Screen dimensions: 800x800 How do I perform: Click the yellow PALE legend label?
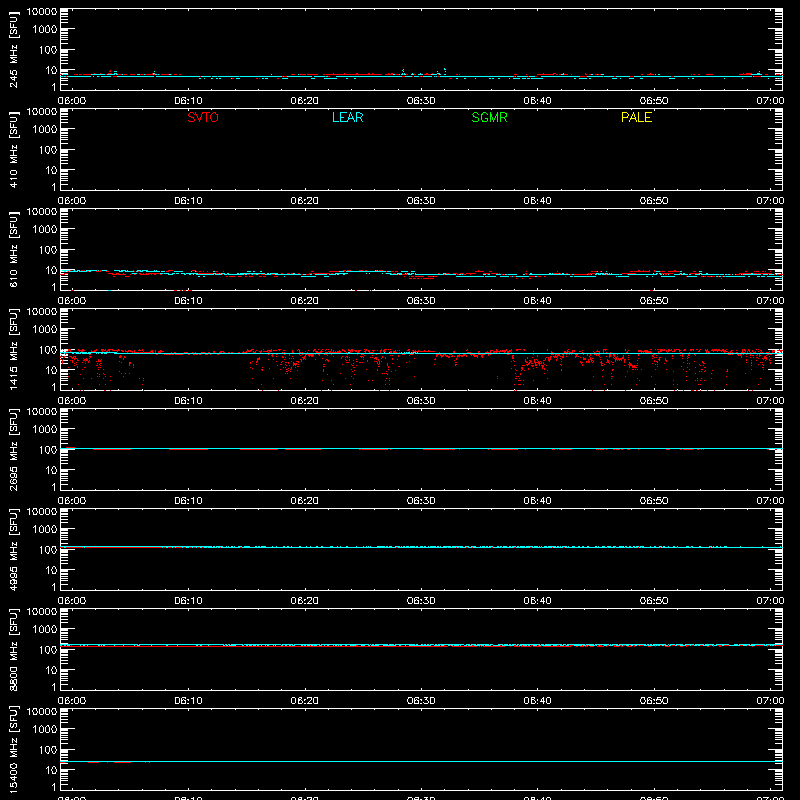point(636,117)
